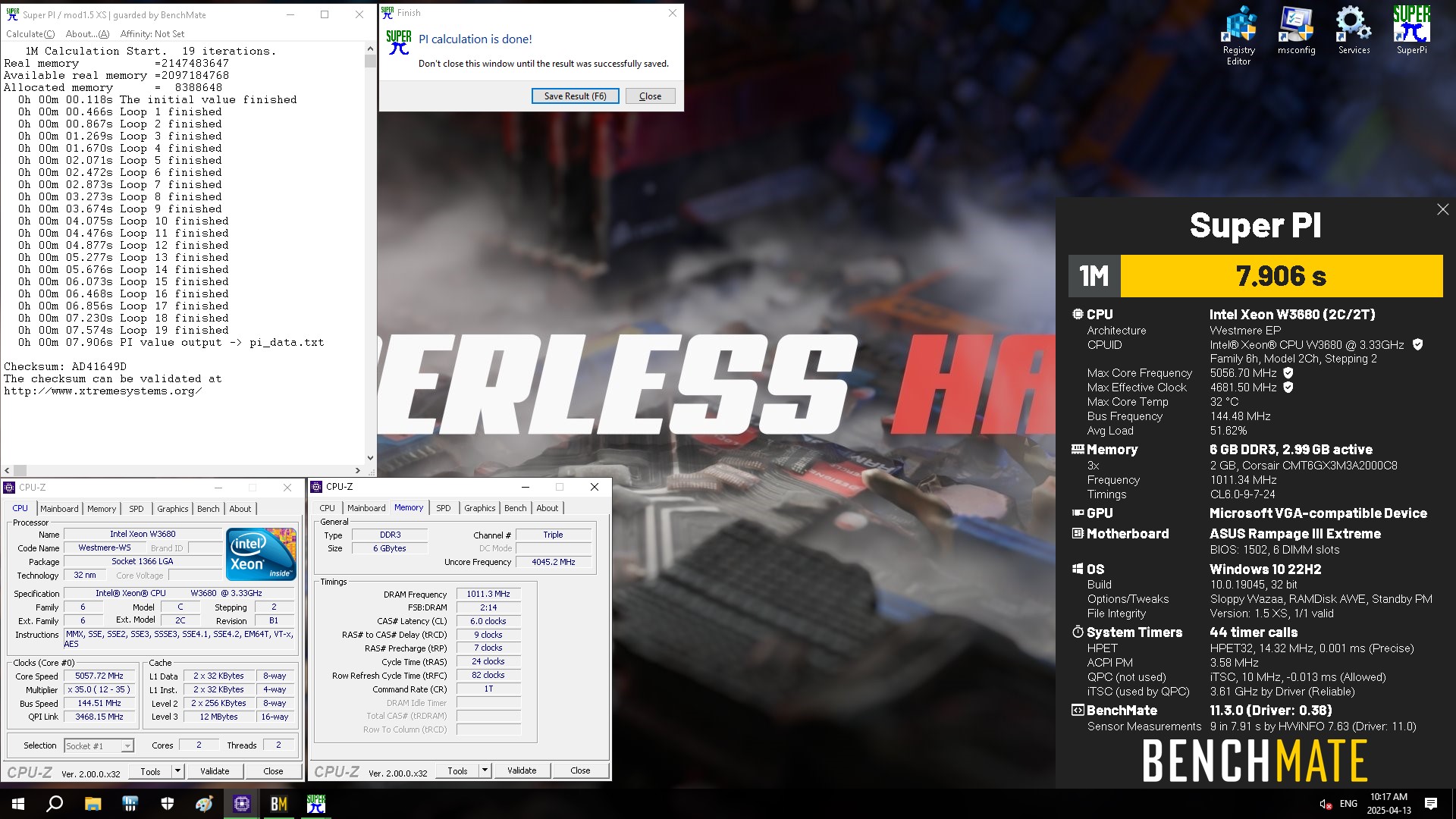Click Max Effective Clock verified badge

1288,388
